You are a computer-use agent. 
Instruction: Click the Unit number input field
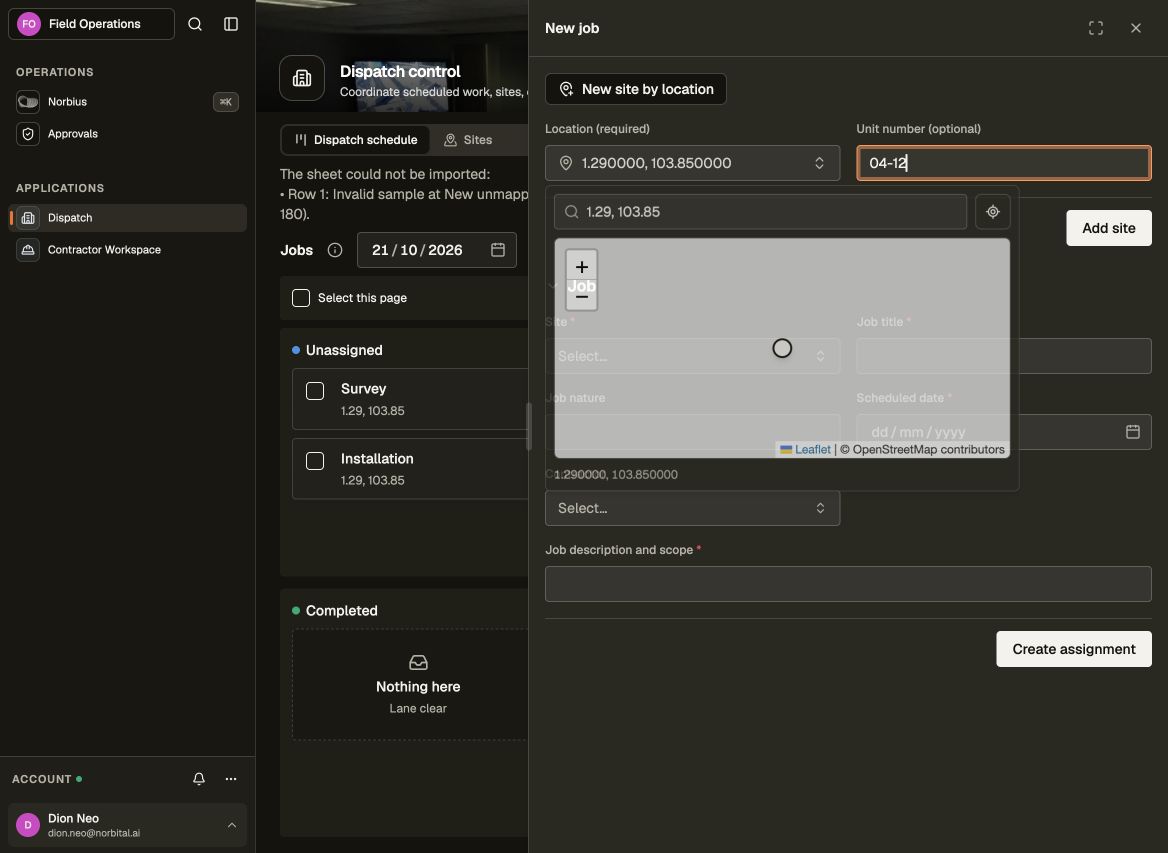point(1003,163)
